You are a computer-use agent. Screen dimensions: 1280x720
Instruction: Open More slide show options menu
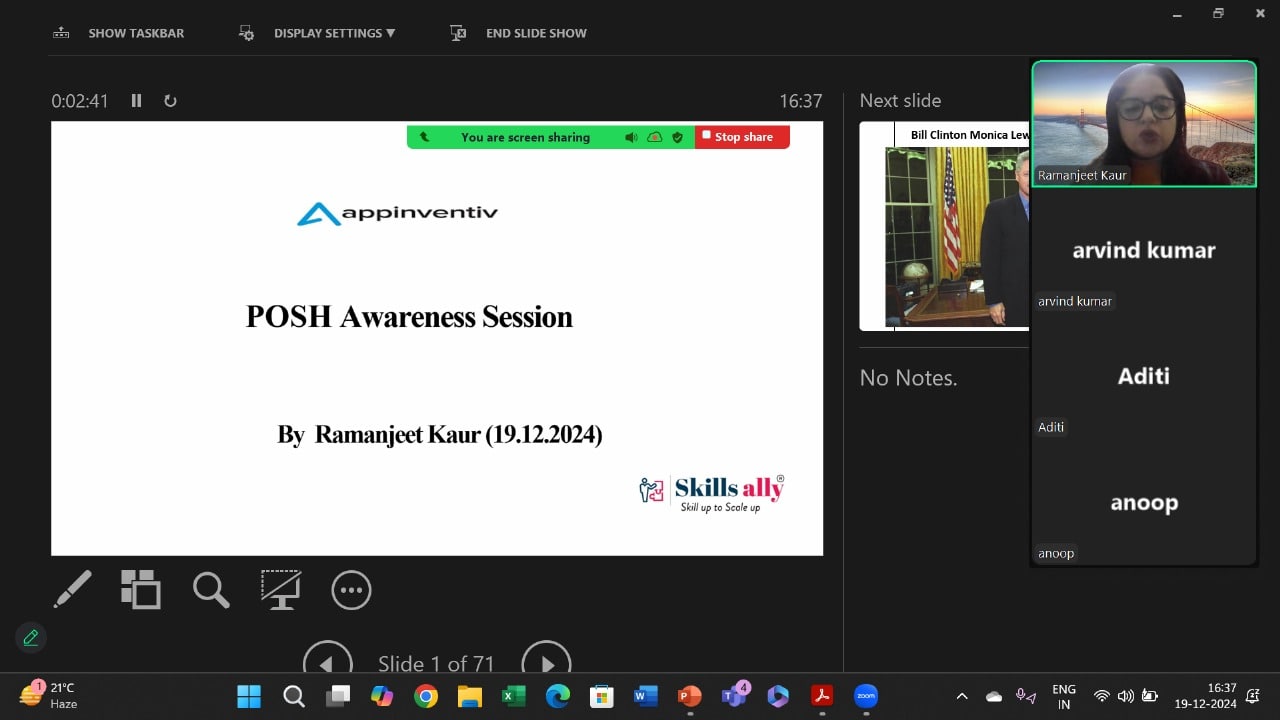(351, 591)
